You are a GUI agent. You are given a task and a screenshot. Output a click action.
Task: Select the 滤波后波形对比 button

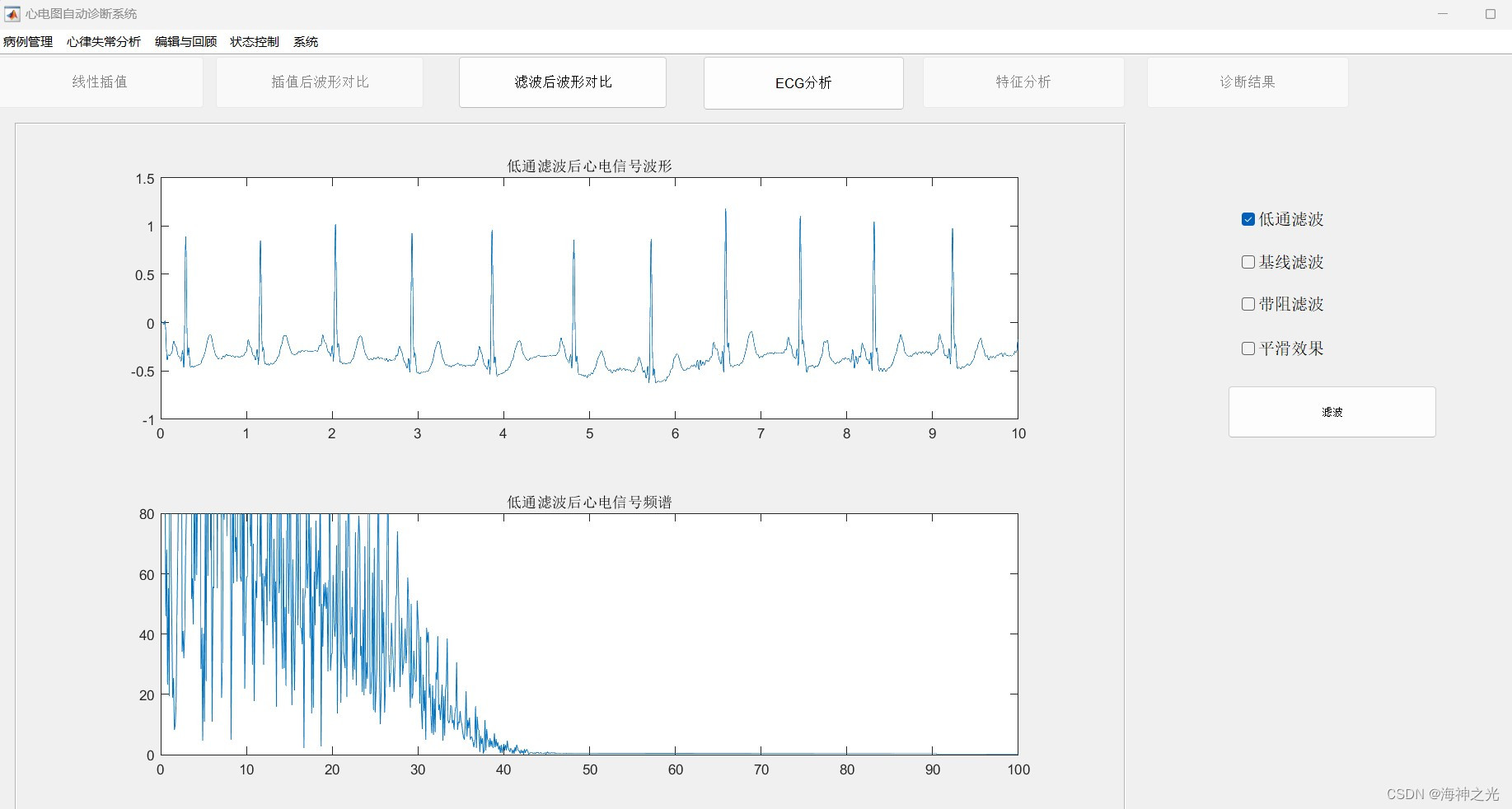point(563,82)
